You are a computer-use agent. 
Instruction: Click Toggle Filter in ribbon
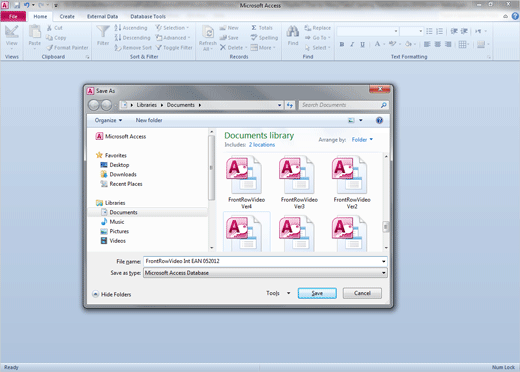click(174, 48)
